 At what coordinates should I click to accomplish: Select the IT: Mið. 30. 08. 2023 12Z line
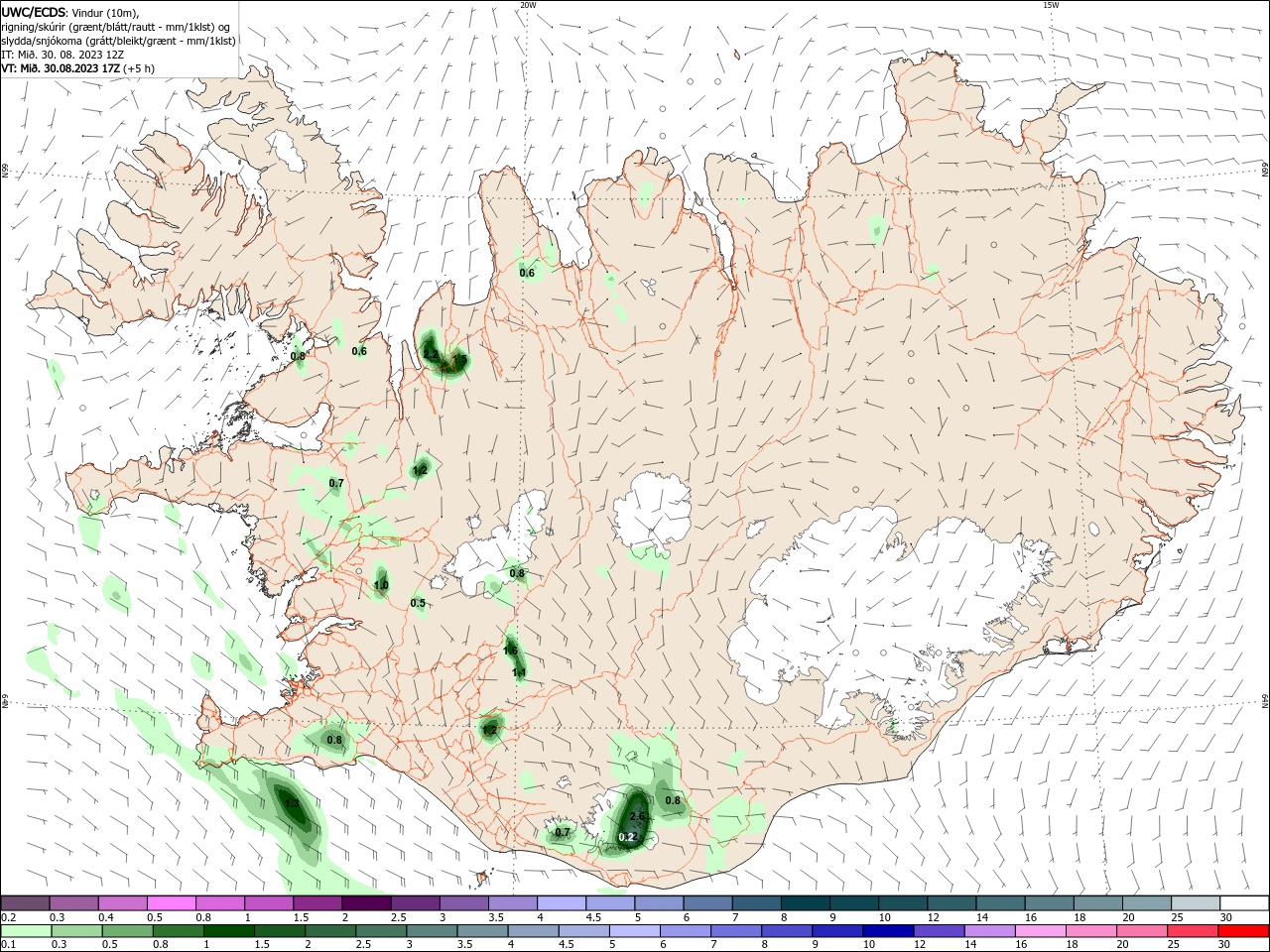pyautogui.click(x=63, y=55)
